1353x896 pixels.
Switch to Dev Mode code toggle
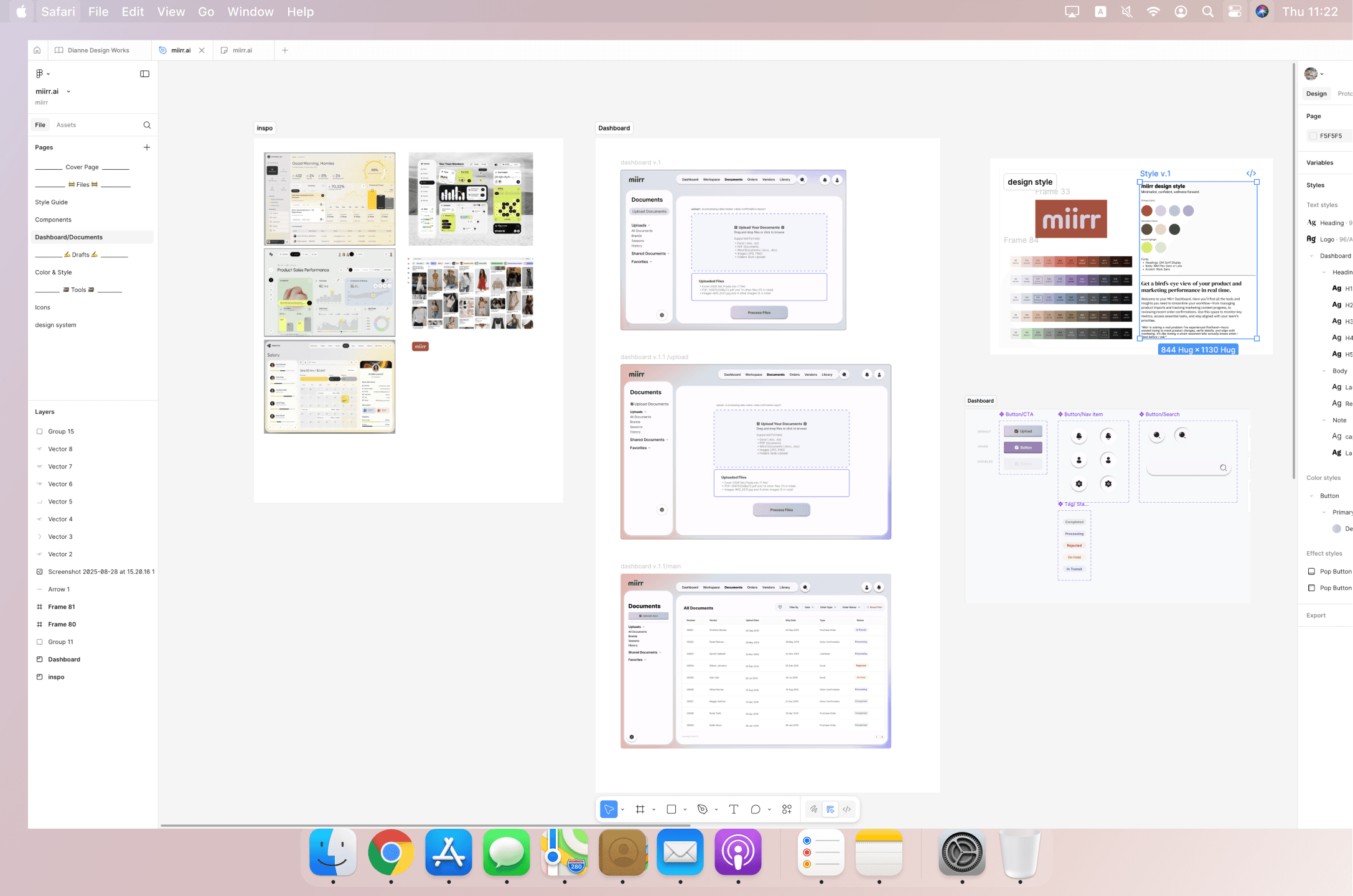[847, 810]
